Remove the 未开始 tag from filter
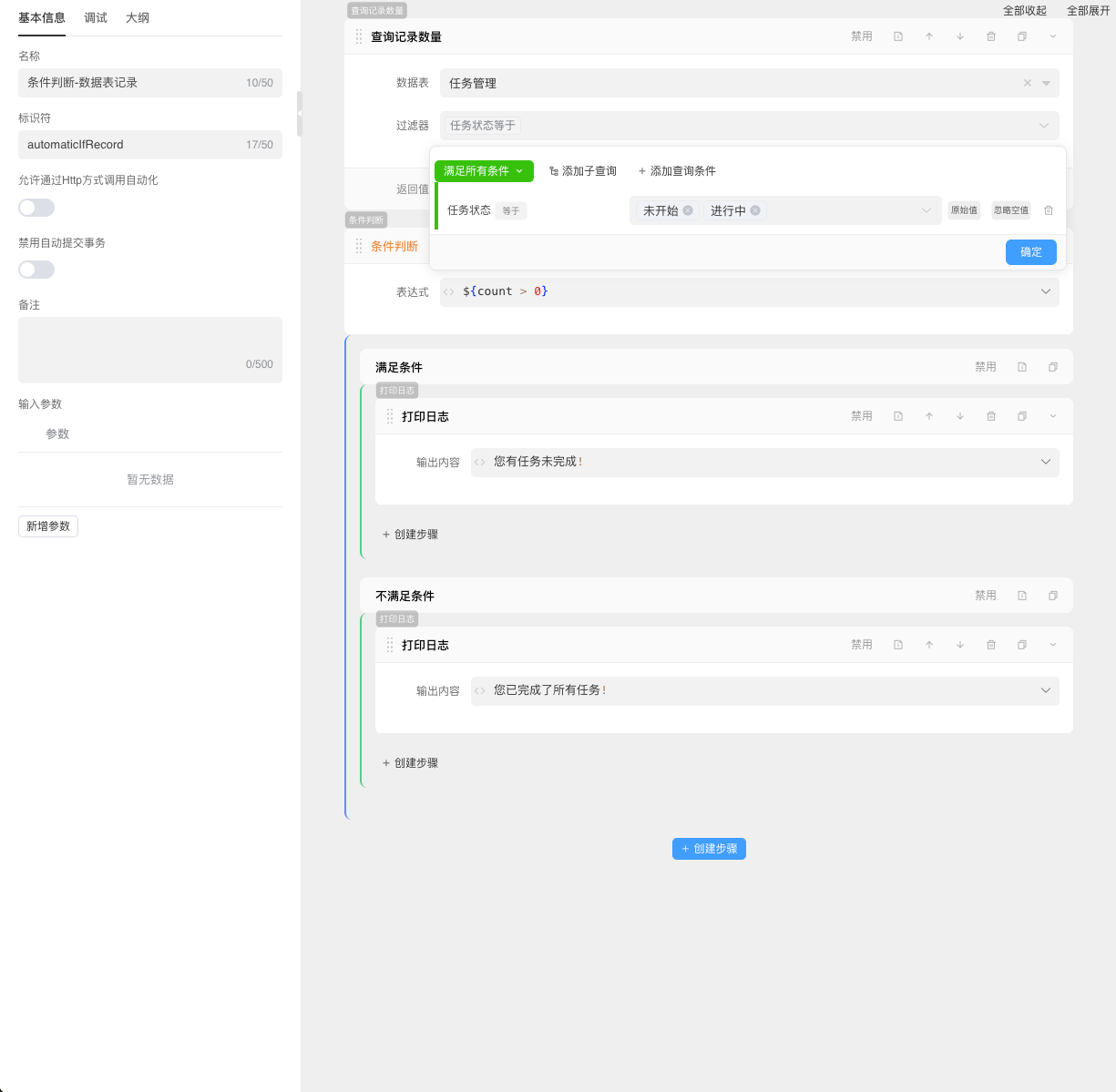The image size is (1116, 1092). pos(688,210)
